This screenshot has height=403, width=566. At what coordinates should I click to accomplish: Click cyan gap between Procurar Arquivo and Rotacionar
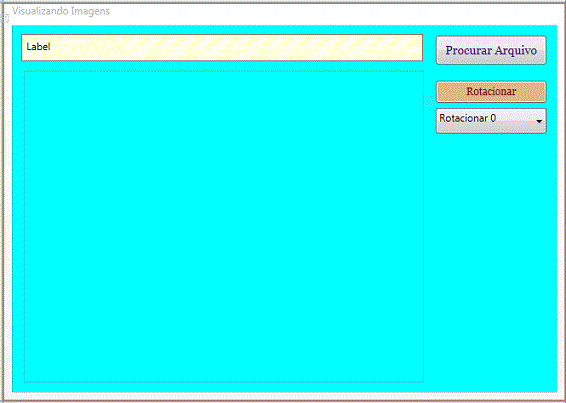(x=491, y=73)
